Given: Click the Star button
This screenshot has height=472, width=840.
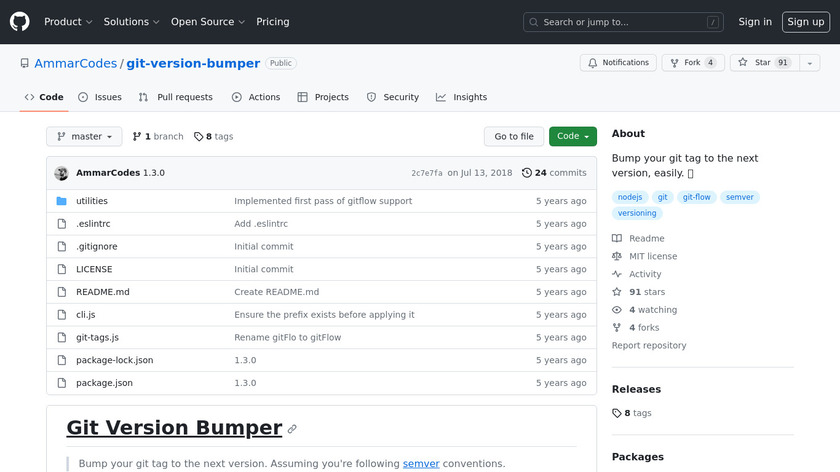Looking at the screenshot, I should tap(755, 63).
